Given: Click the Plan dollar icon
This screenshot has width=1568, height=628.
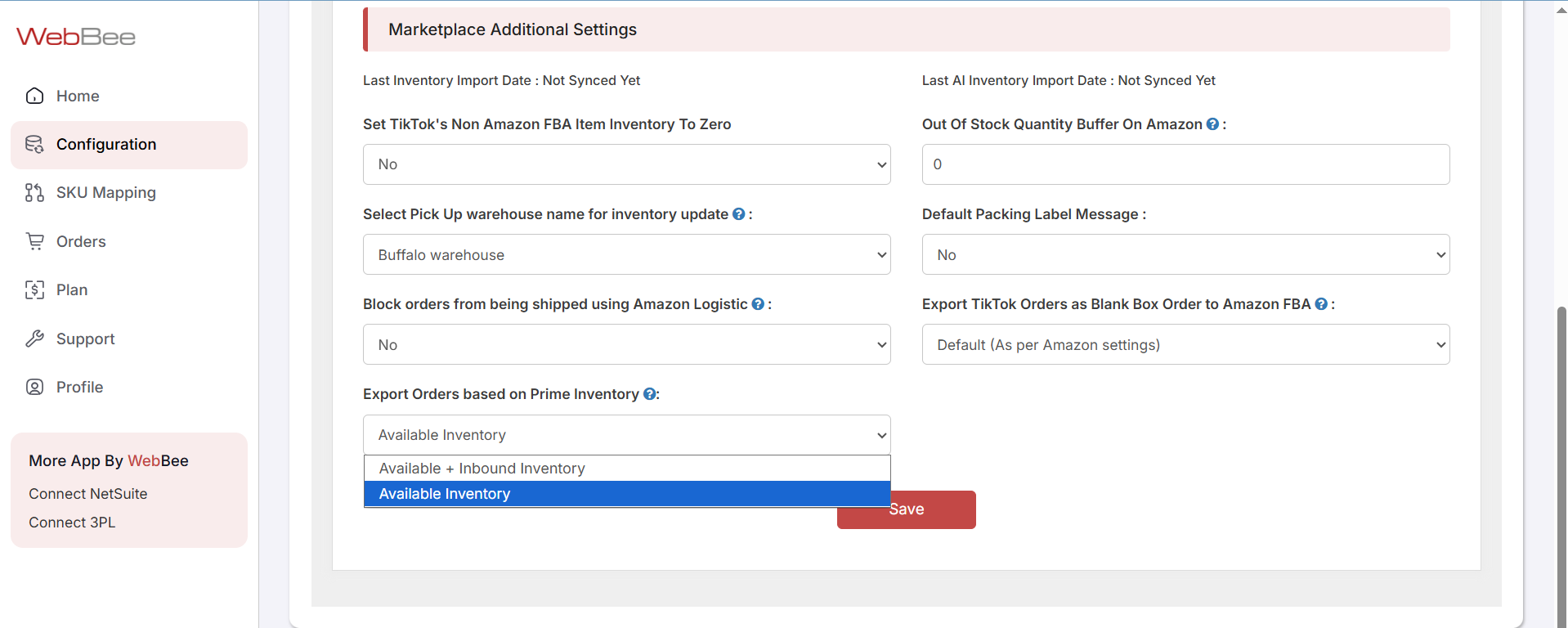Looking at the screenshot, I should pos(34,290).
